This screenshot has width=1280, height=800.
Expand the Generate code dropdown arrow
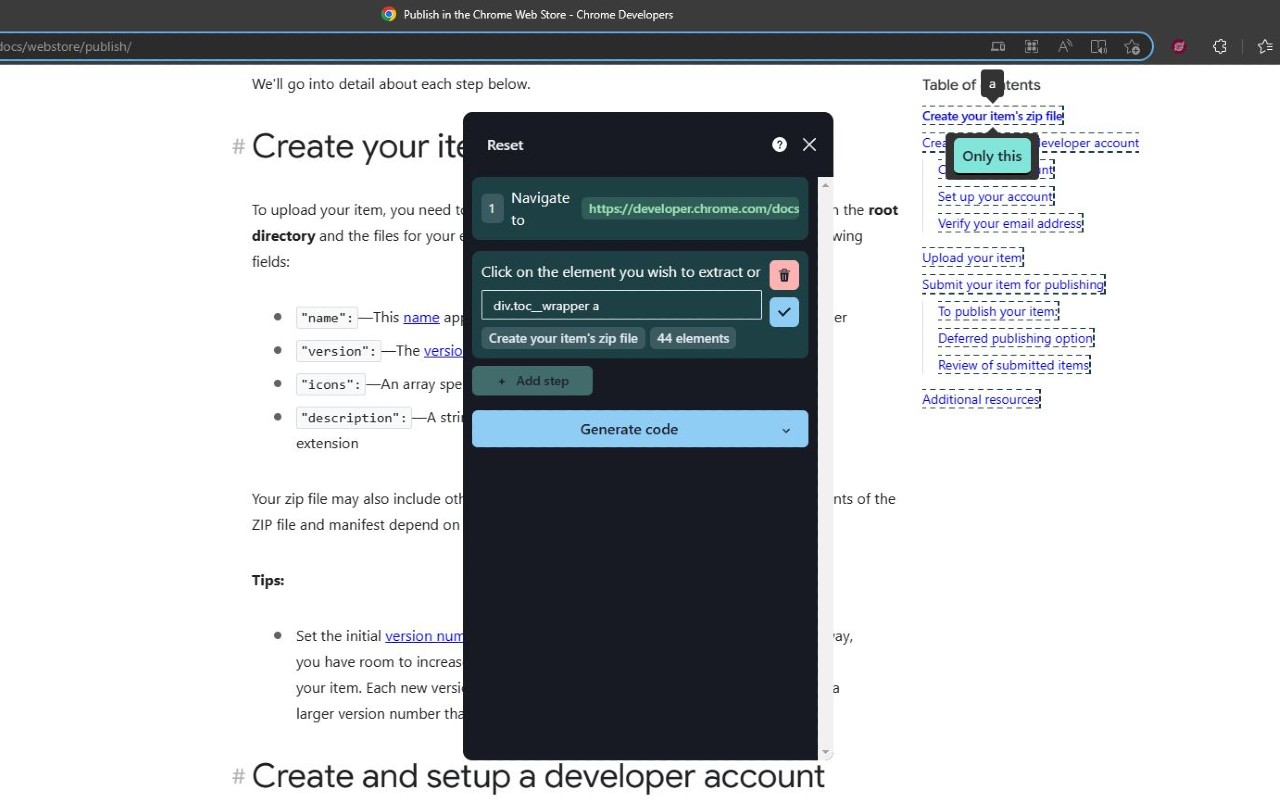(x=786, y=430)
